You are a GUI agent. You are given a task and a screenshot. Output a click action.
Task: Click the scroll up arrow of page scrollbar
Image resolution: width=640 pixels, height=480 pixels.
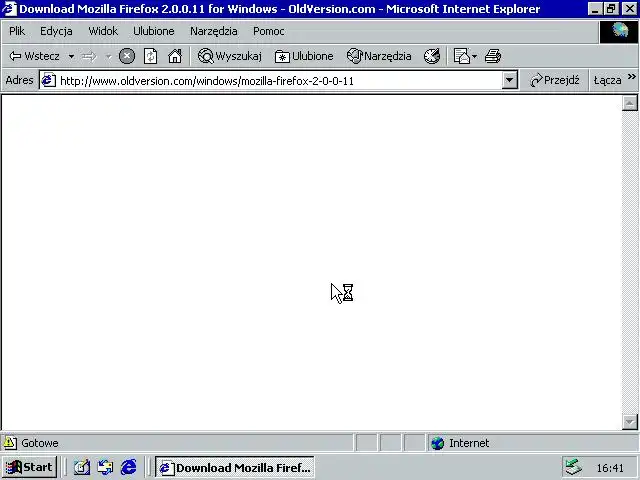coord(629,103)
